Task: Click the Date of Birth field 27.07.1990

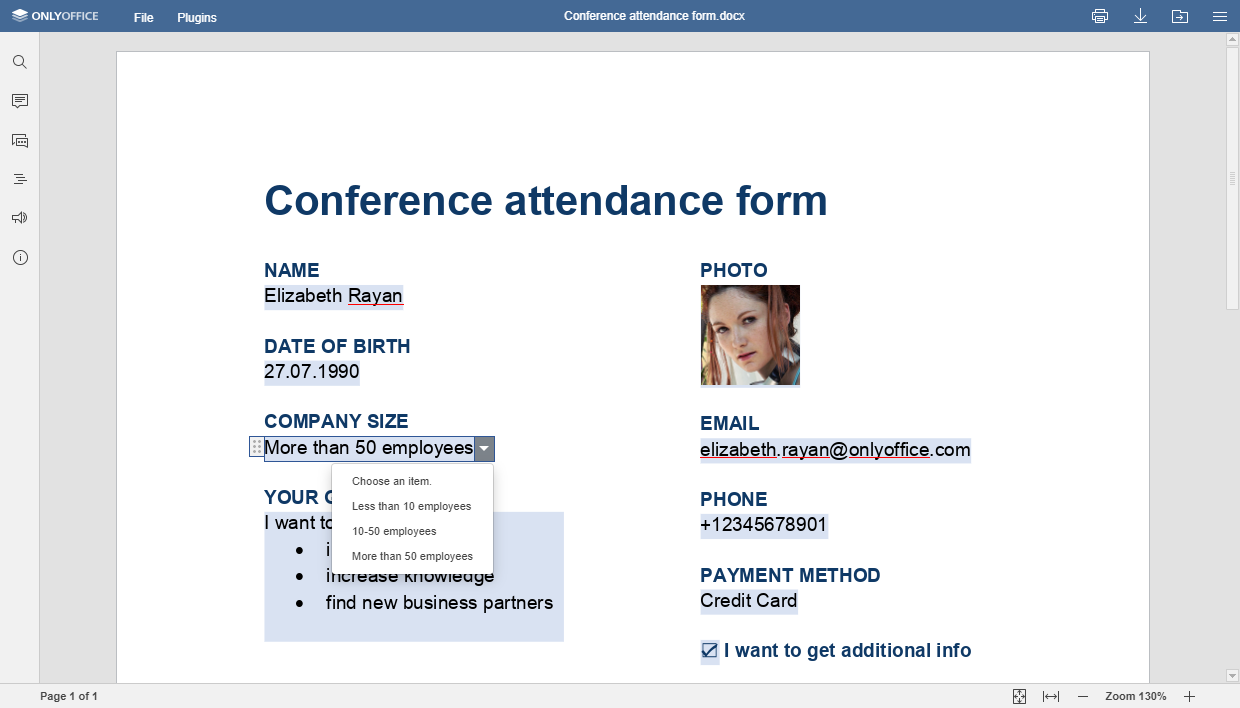Action: coord(312,372)
